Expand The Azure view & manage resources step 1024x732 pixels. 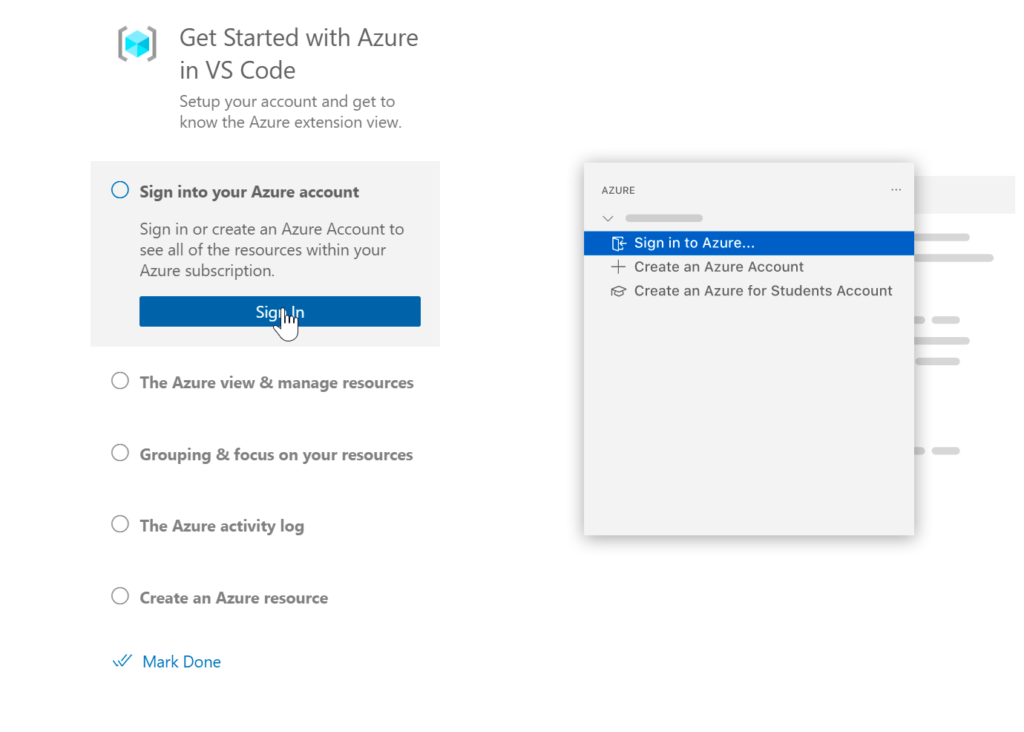point(276,383)
